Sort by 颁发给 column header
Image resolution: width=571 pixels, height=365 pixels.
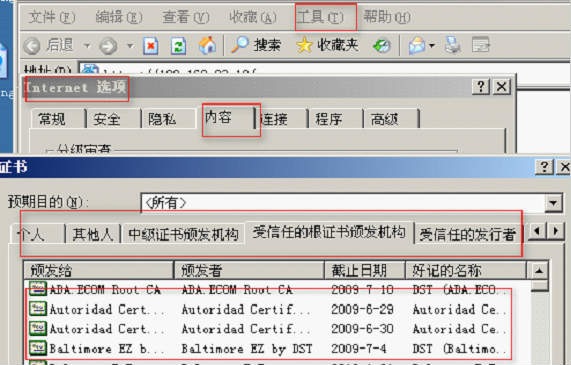click(99, 270)
